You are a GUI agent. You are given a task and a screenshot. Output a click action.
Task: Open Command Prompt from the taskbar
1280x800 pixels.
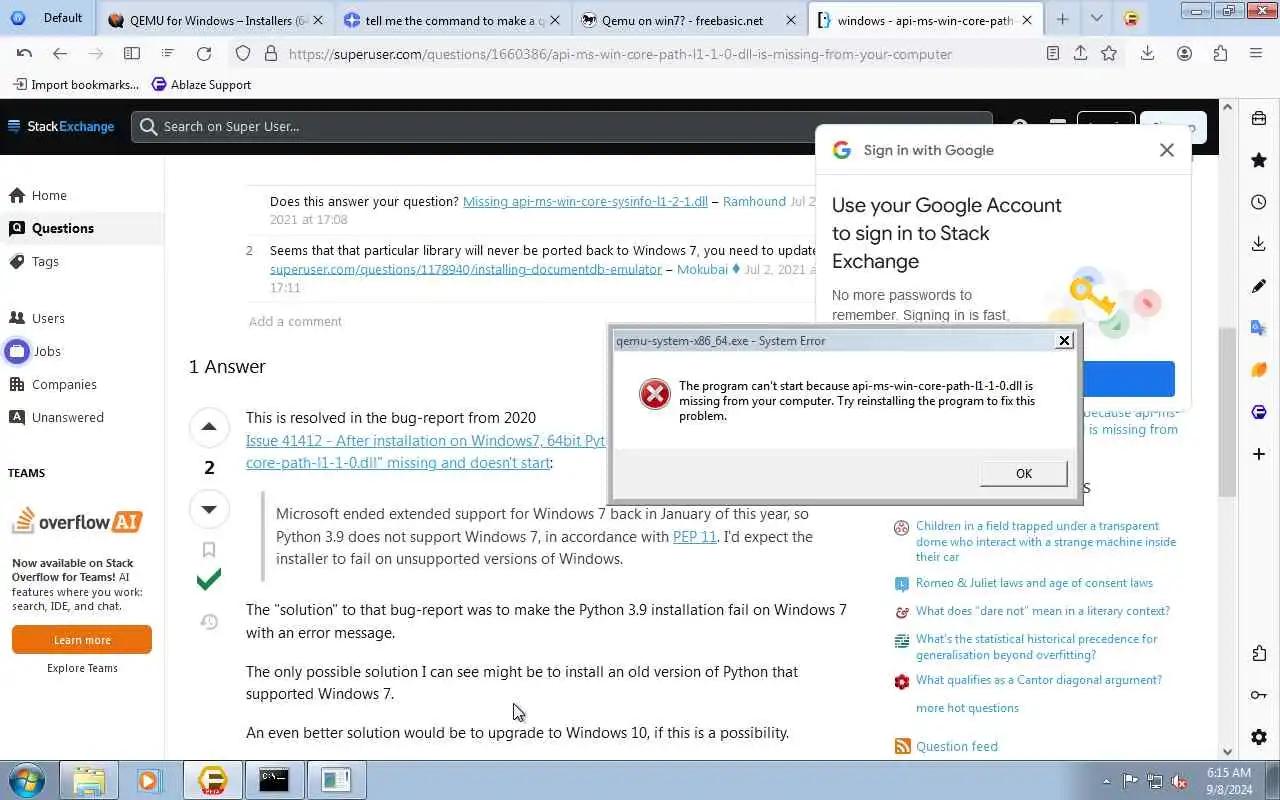[274, 780]
